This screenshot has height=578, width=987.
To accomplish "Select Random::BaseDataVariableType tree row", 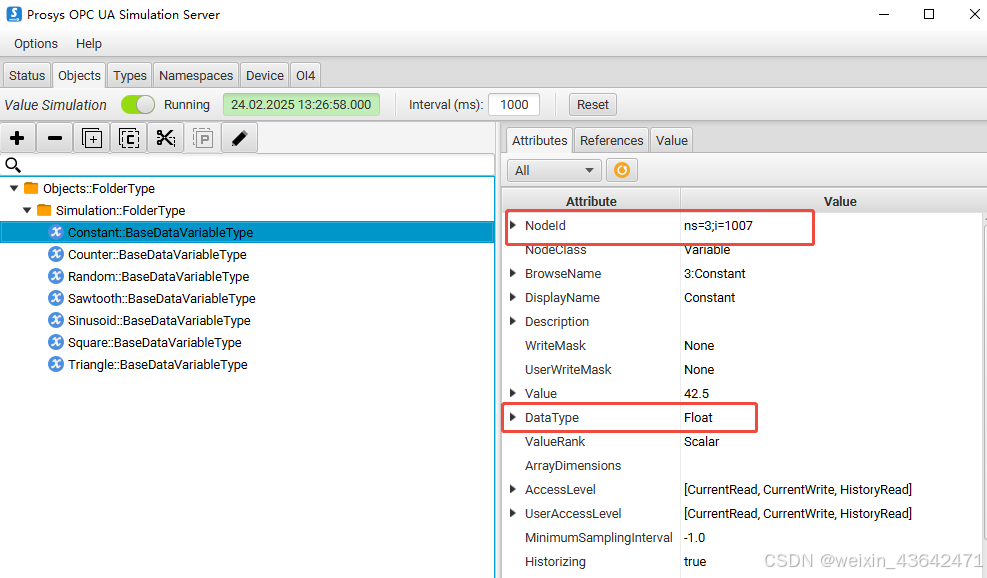I will point(247,276).
